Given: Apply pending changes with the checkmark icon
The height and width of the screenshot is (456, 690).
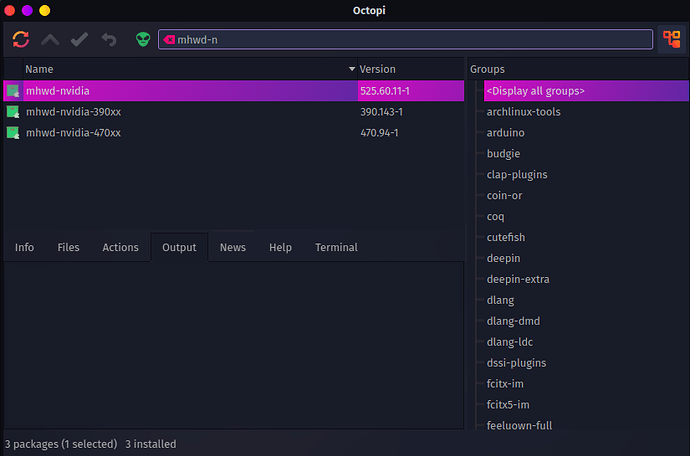Looking at the screenshot, I should point(79,40).
